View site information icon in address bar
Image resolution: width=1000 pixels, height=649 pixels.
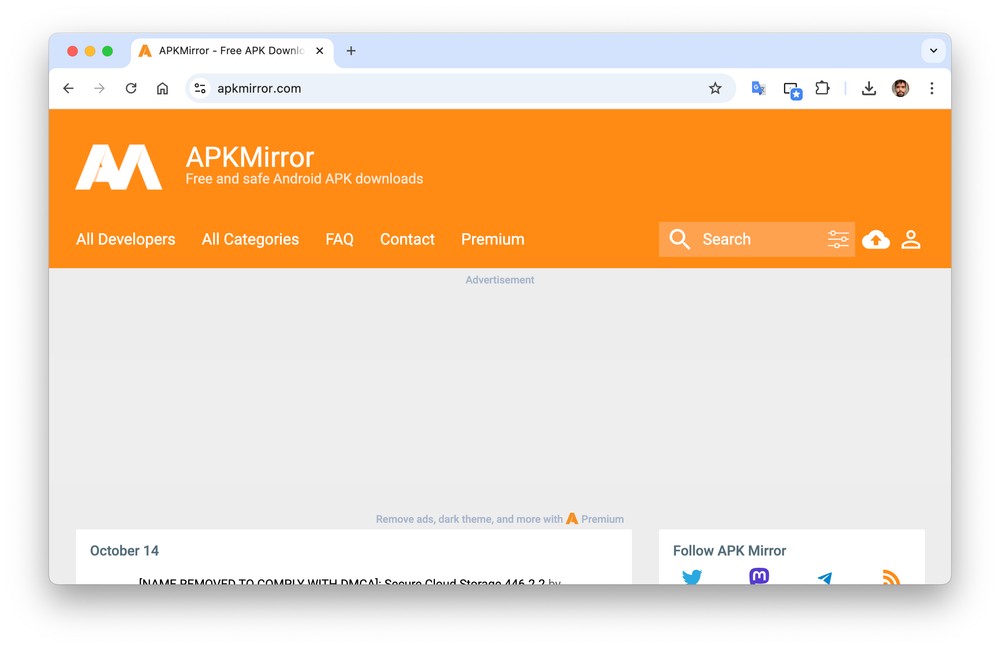[x=200, y=88]
